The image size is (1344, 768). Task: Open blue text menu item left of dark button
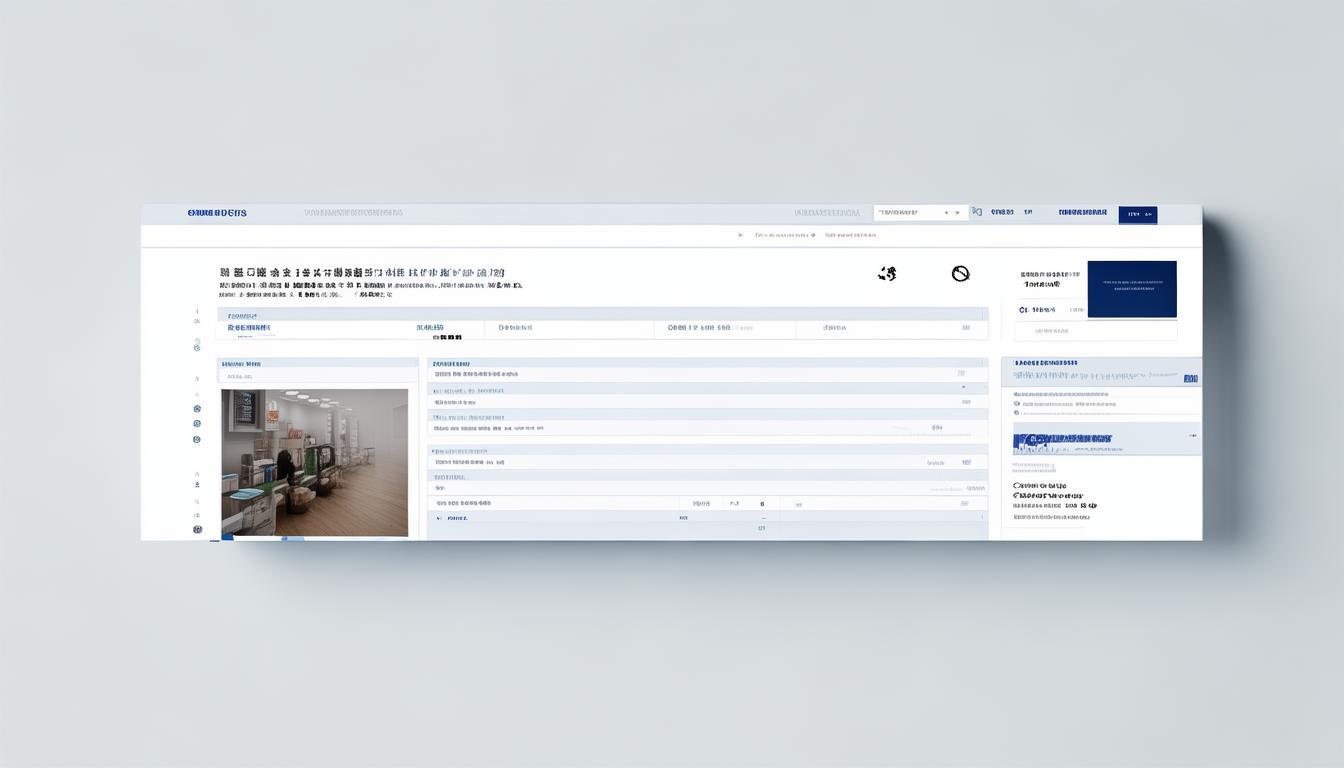[1082, 213]
